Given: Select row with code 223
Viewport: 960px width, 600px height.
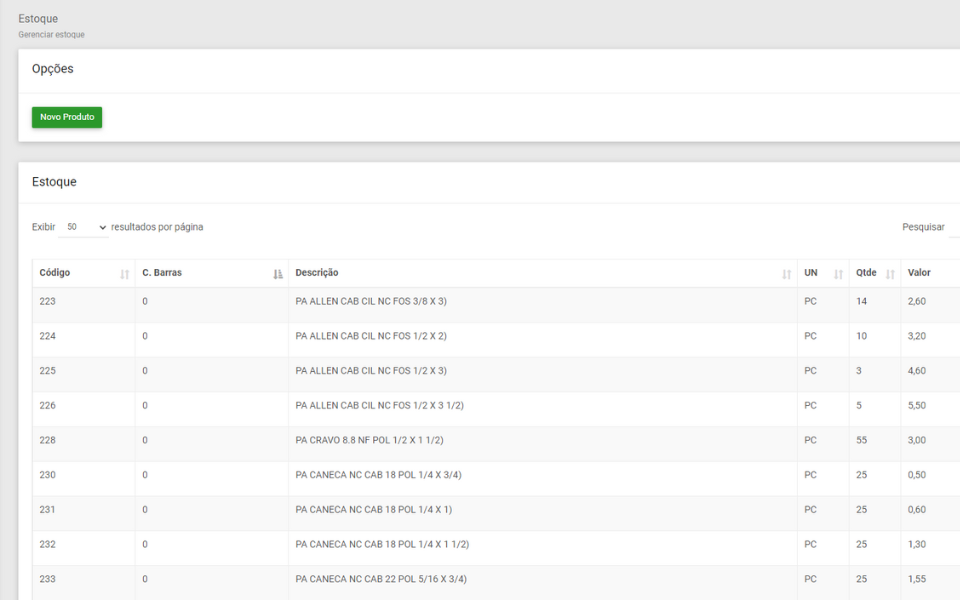Looking at the screenshot, I should point(496,301).
